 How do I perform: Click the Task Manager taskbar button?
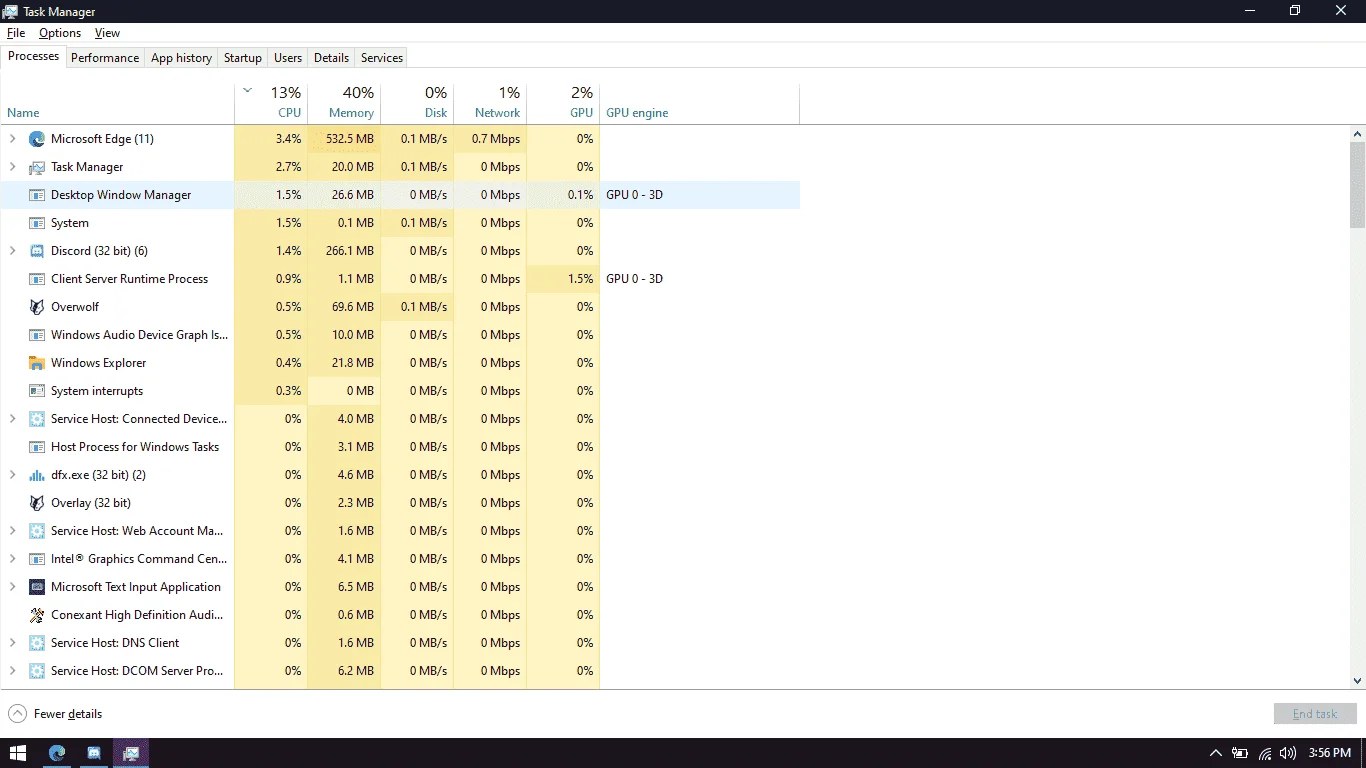pos(131,753)
